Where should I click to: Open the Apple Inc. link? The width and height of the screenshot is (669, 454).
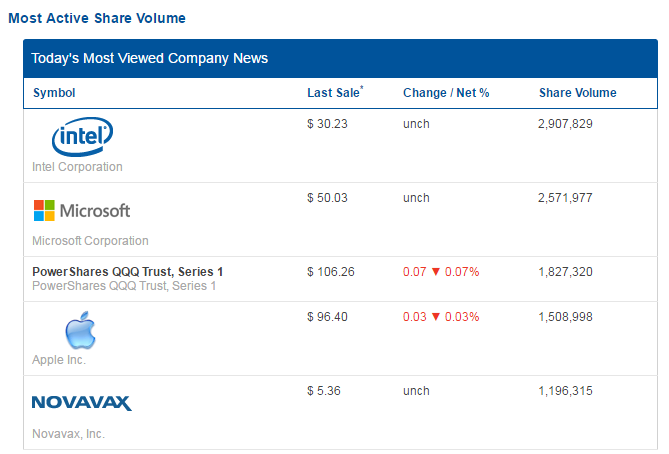tap(59, 360)
